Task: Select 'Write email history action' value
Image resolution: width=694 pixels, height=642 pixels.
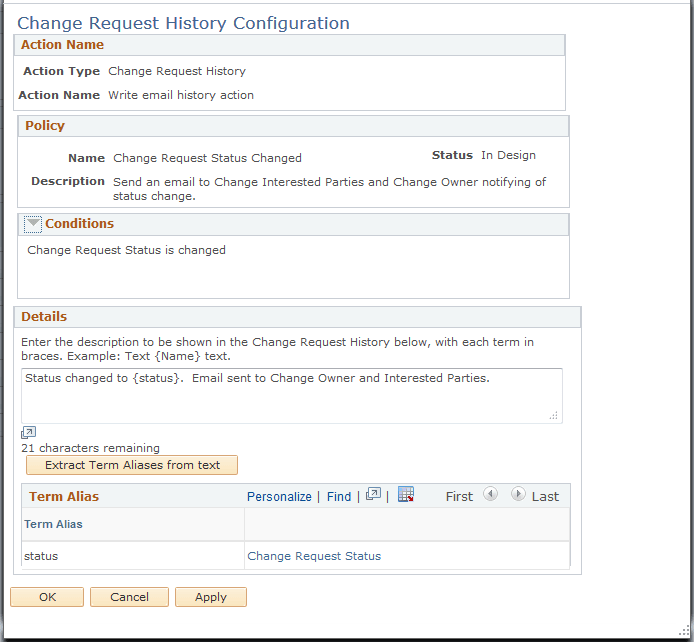Action: [181, 95]
